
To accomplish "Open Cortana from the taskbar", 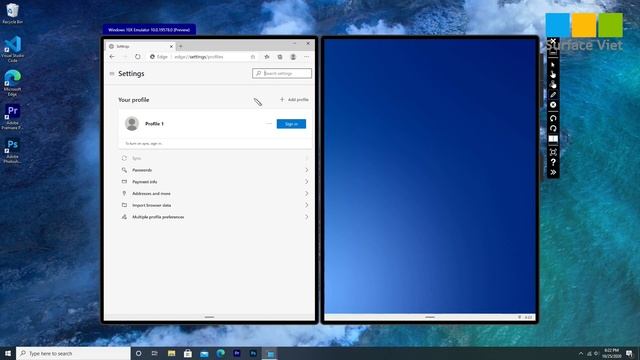I will coord(138,353).
